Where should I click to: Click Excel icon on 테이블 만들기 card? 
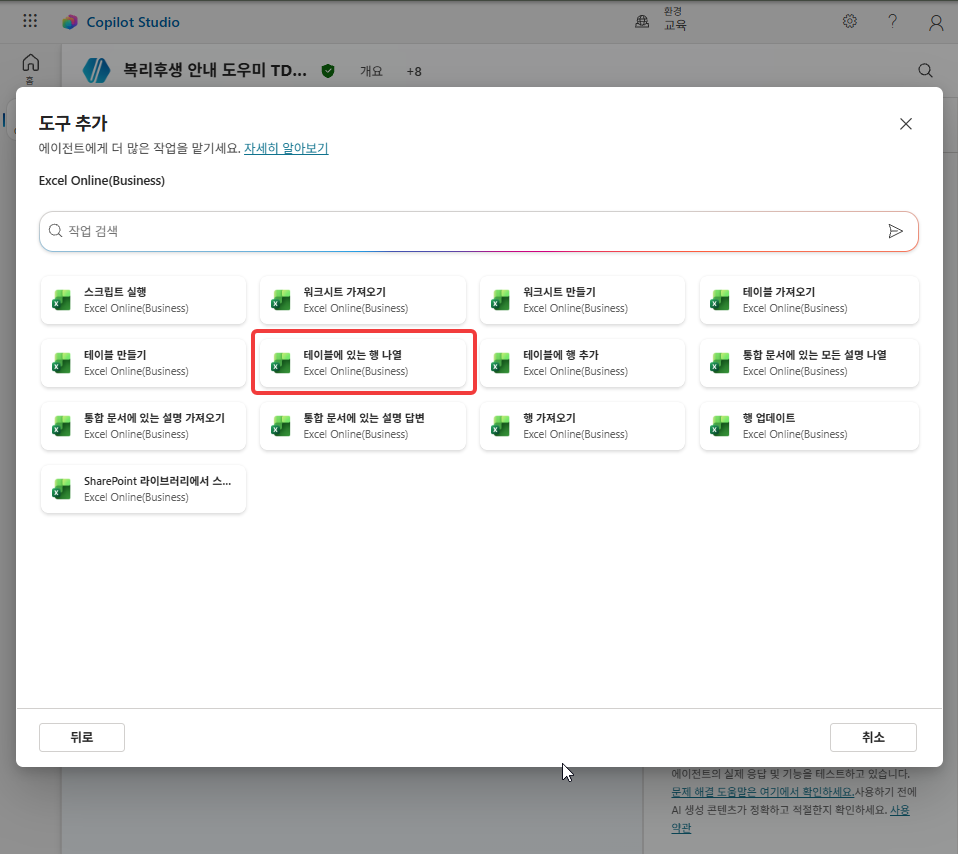61,363
